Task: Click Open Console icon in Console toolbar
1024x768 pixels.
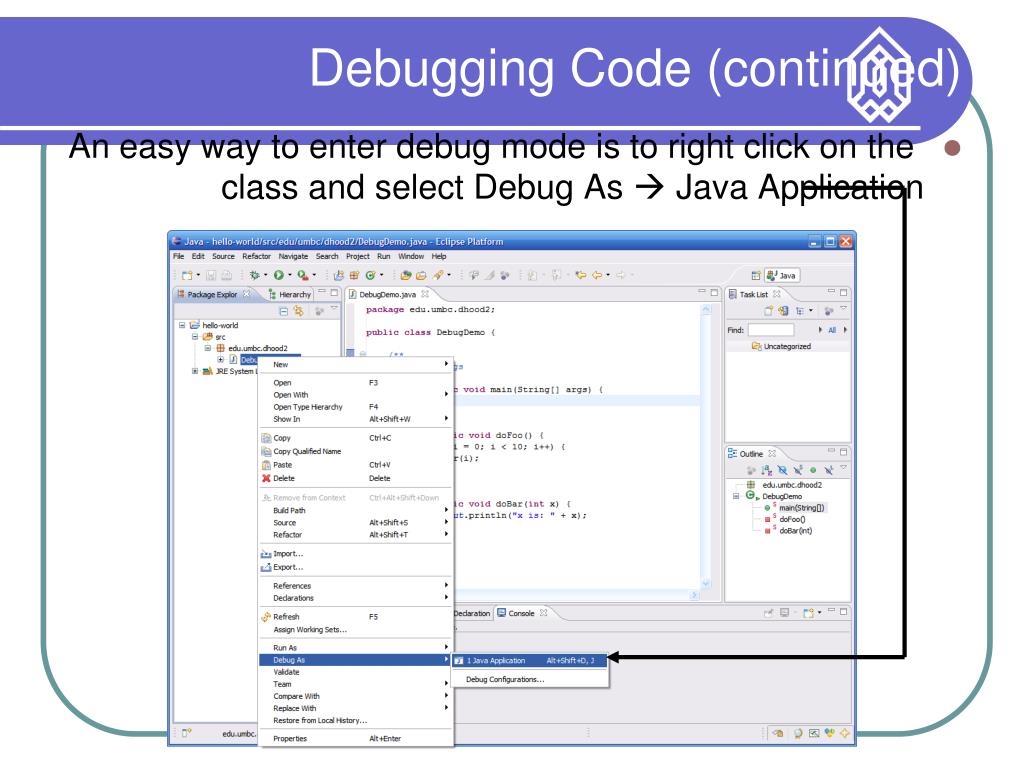Action: tap(809, 613)
